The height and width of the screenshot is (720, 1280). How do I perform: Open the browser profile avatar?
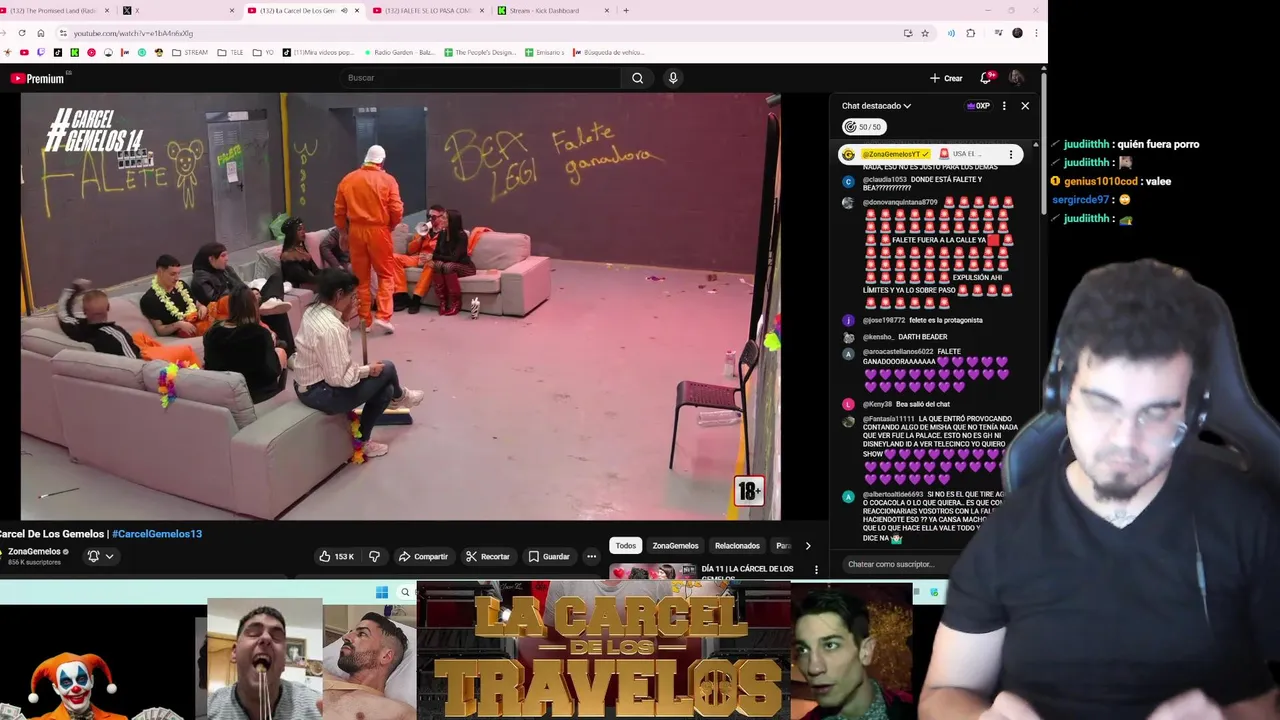[x=1017, y=33]
